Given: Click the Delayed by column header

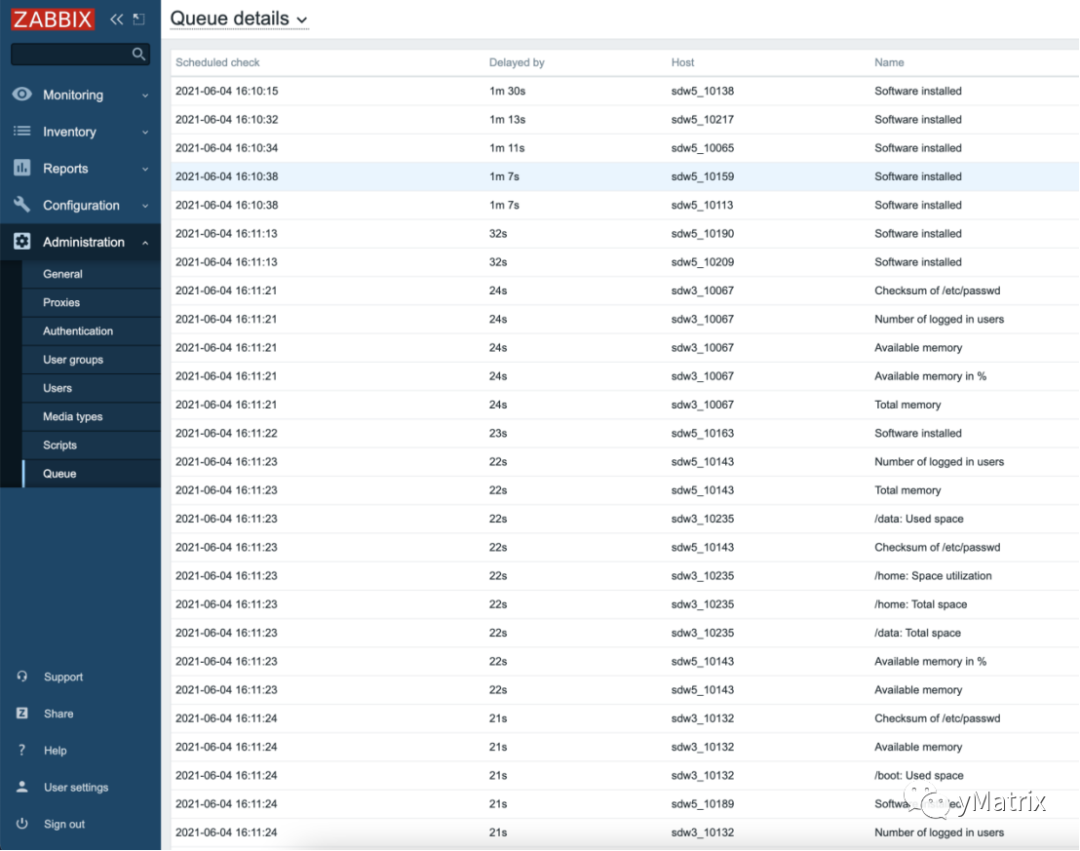Looking at the screenshot, I should (517, 62).
